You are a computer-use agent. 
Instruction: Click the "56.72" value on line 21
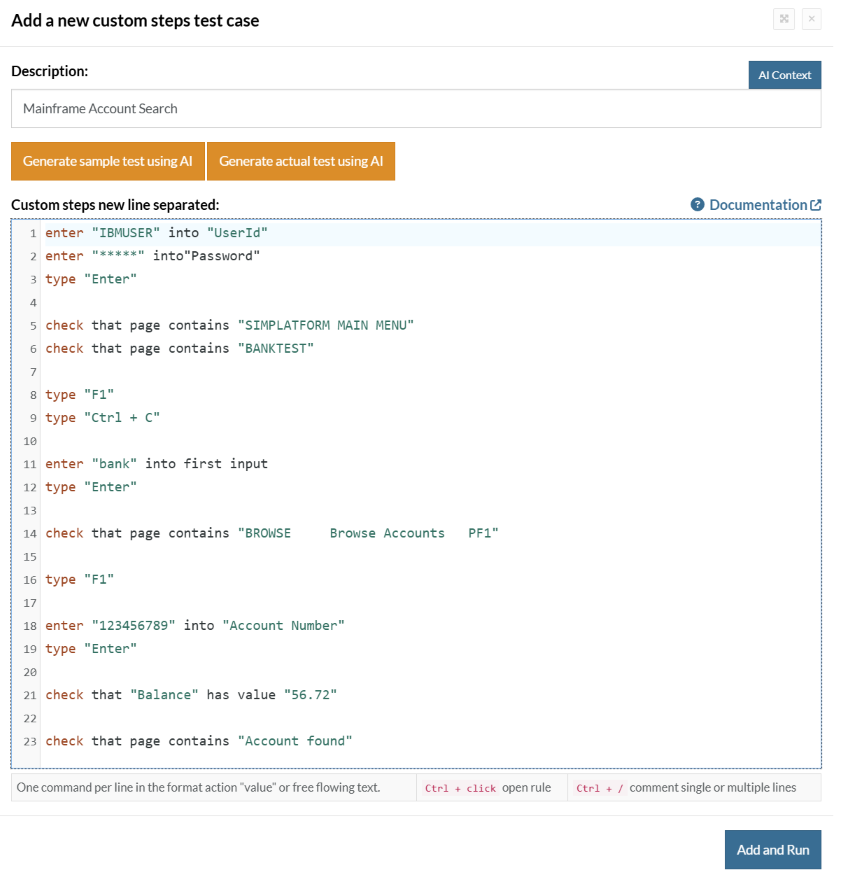[310, 694]
